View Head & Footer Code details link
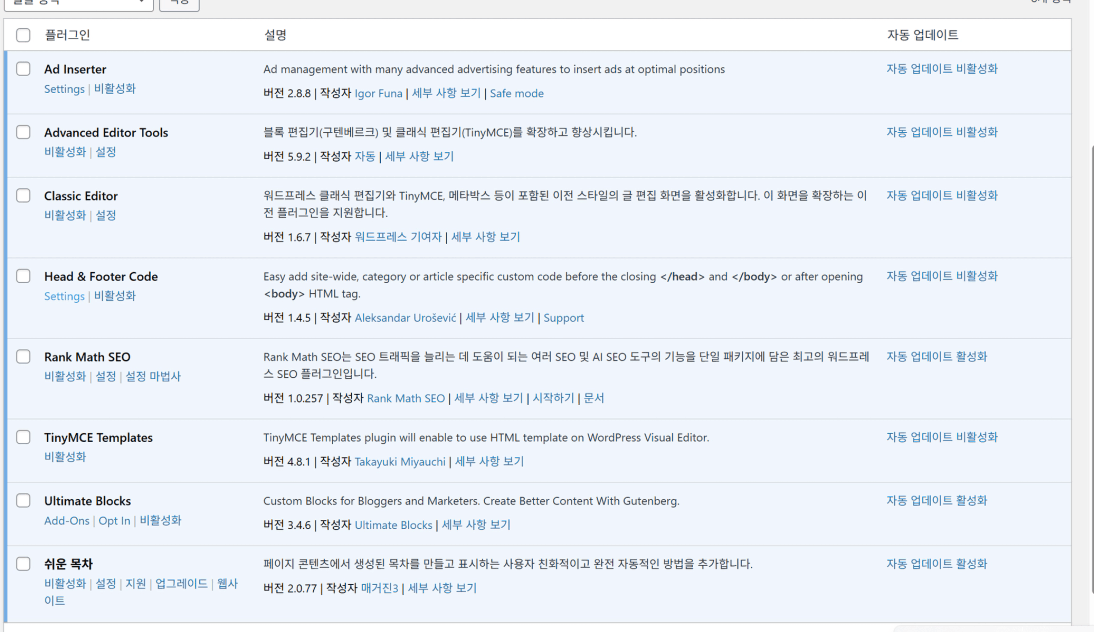 click(500, 317)
